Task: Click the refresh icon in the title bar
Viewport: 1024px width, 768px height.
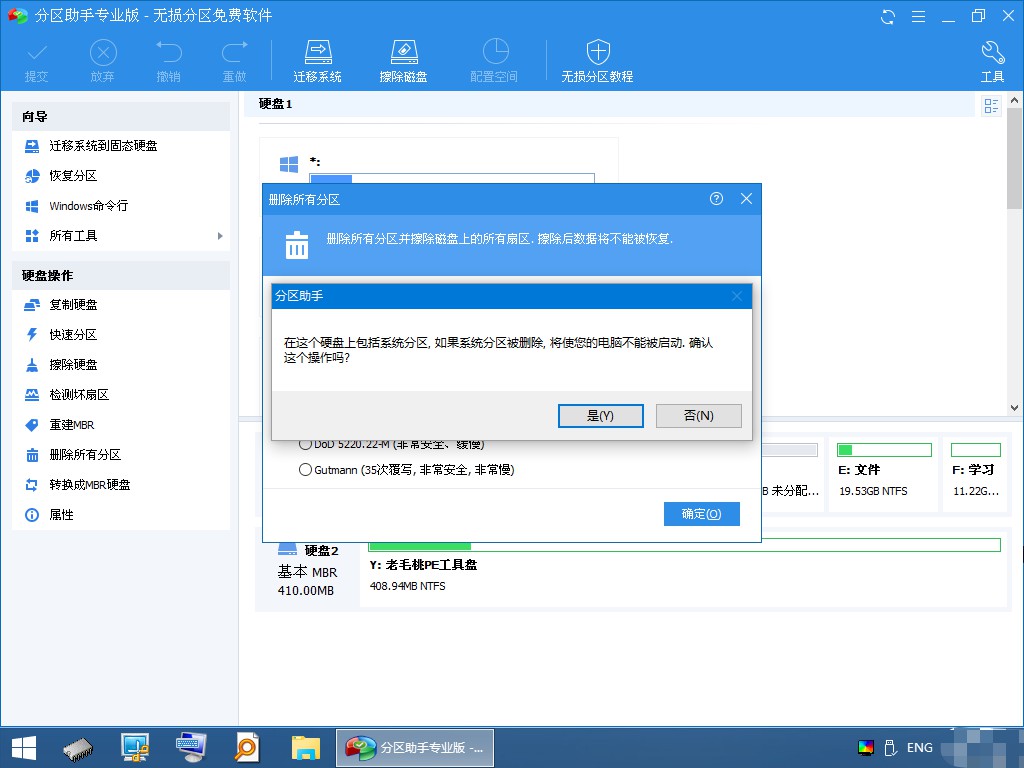Action: [x=888, y=16]
